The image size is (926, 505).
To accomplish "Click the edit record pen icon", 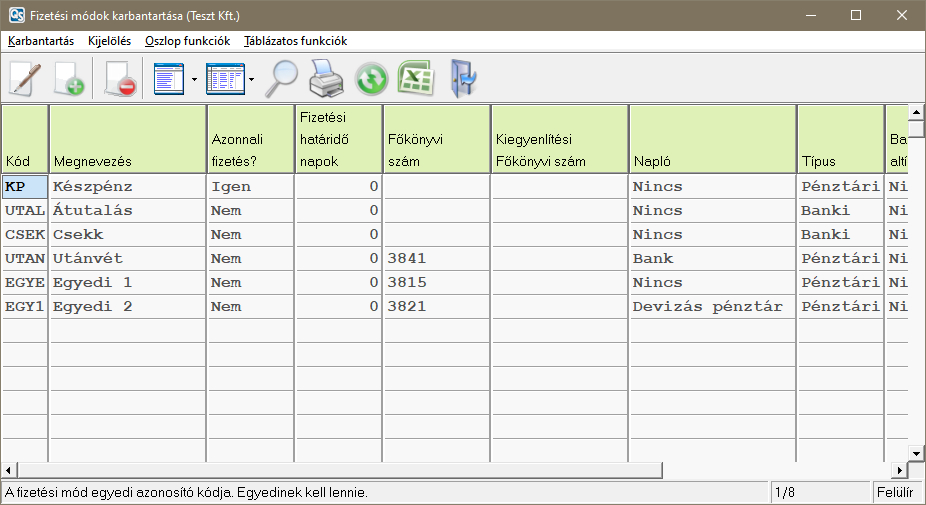I will [24, 78].
